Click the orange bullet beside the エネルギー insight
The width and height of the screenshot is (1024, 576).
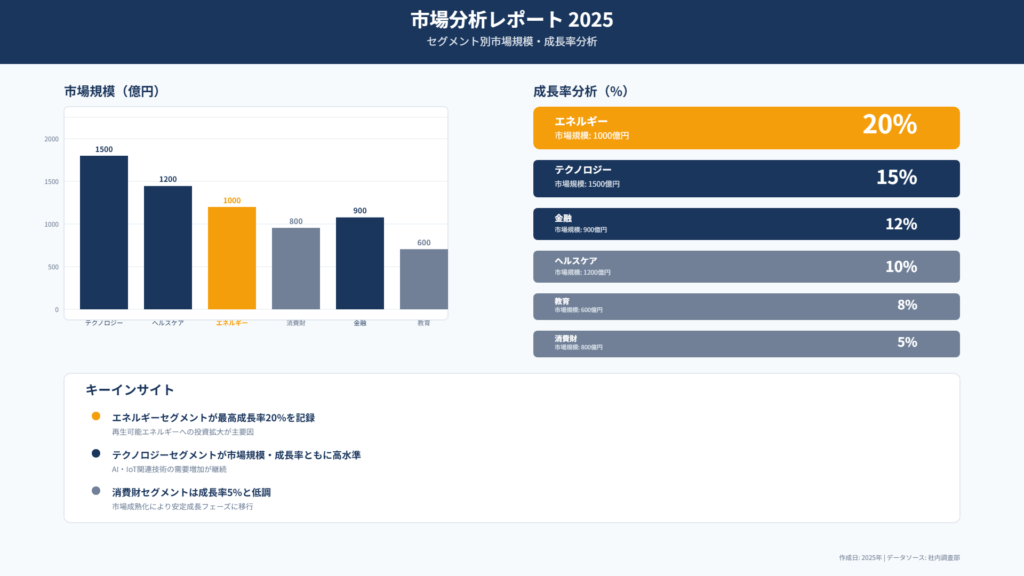(x=96, y=416)
